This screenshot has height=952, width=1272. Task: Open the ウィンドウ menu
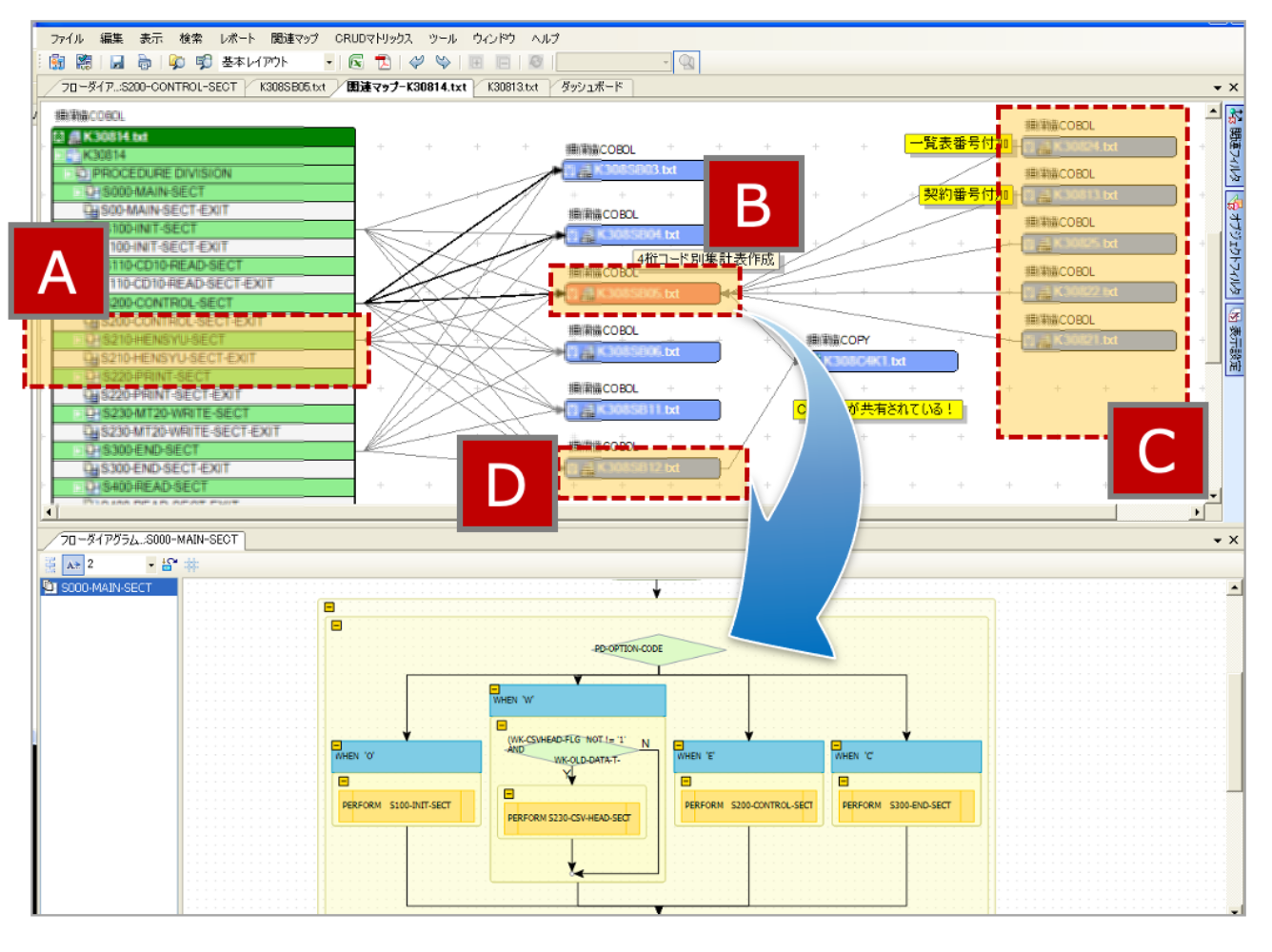[494, 39]
